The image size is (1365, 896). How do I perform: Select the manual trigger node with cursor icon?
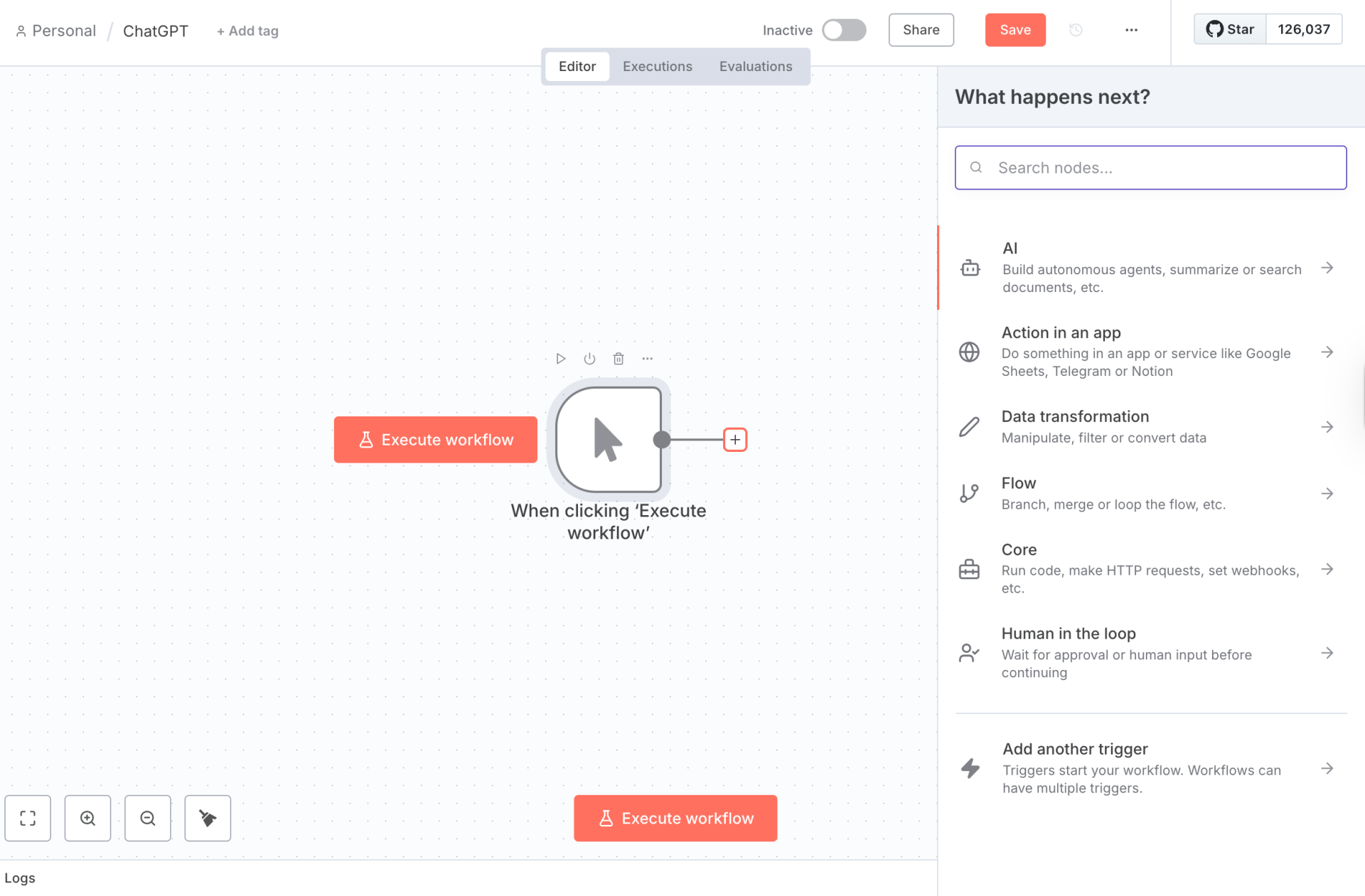tap(609, 440)
